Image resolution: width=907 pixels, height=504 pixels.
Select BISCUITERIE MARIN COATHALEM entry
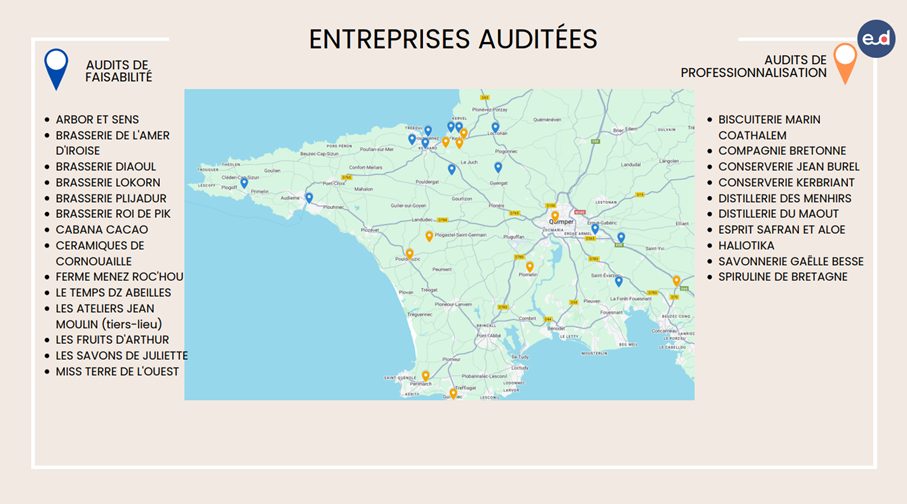769,127
